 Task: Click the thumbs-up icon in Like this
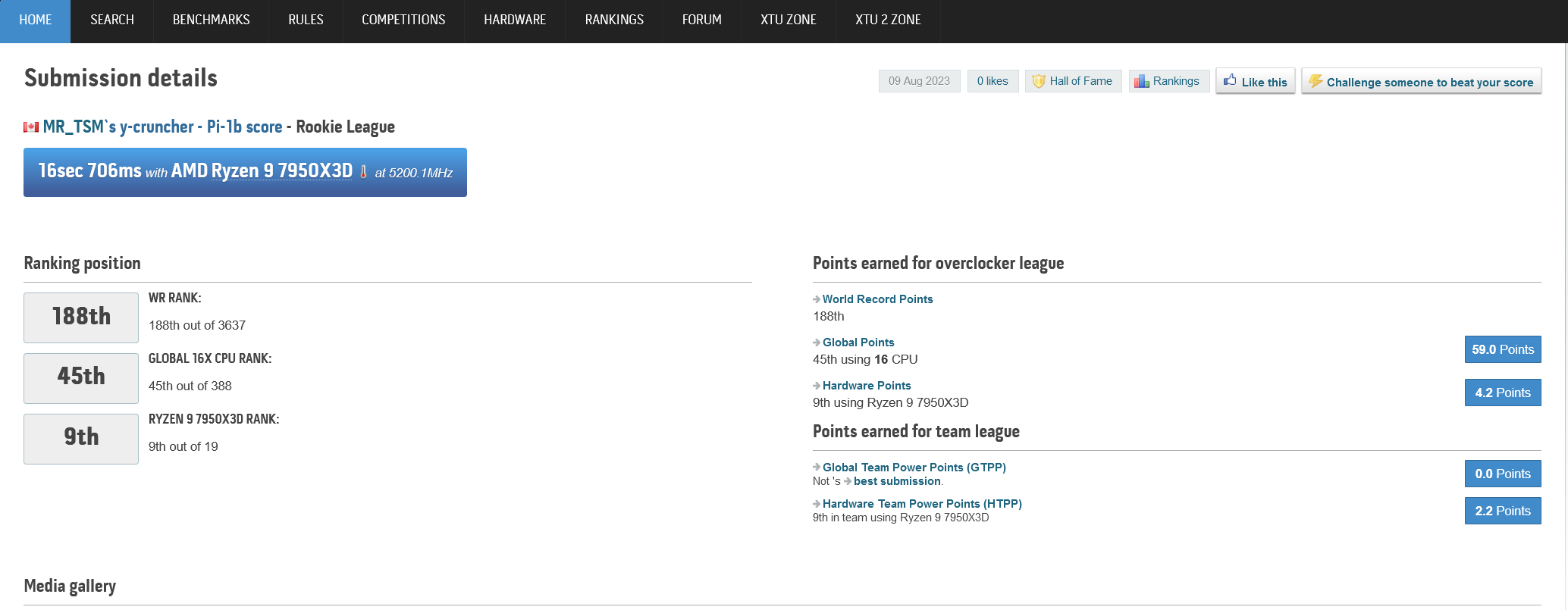pos(1230,80)
